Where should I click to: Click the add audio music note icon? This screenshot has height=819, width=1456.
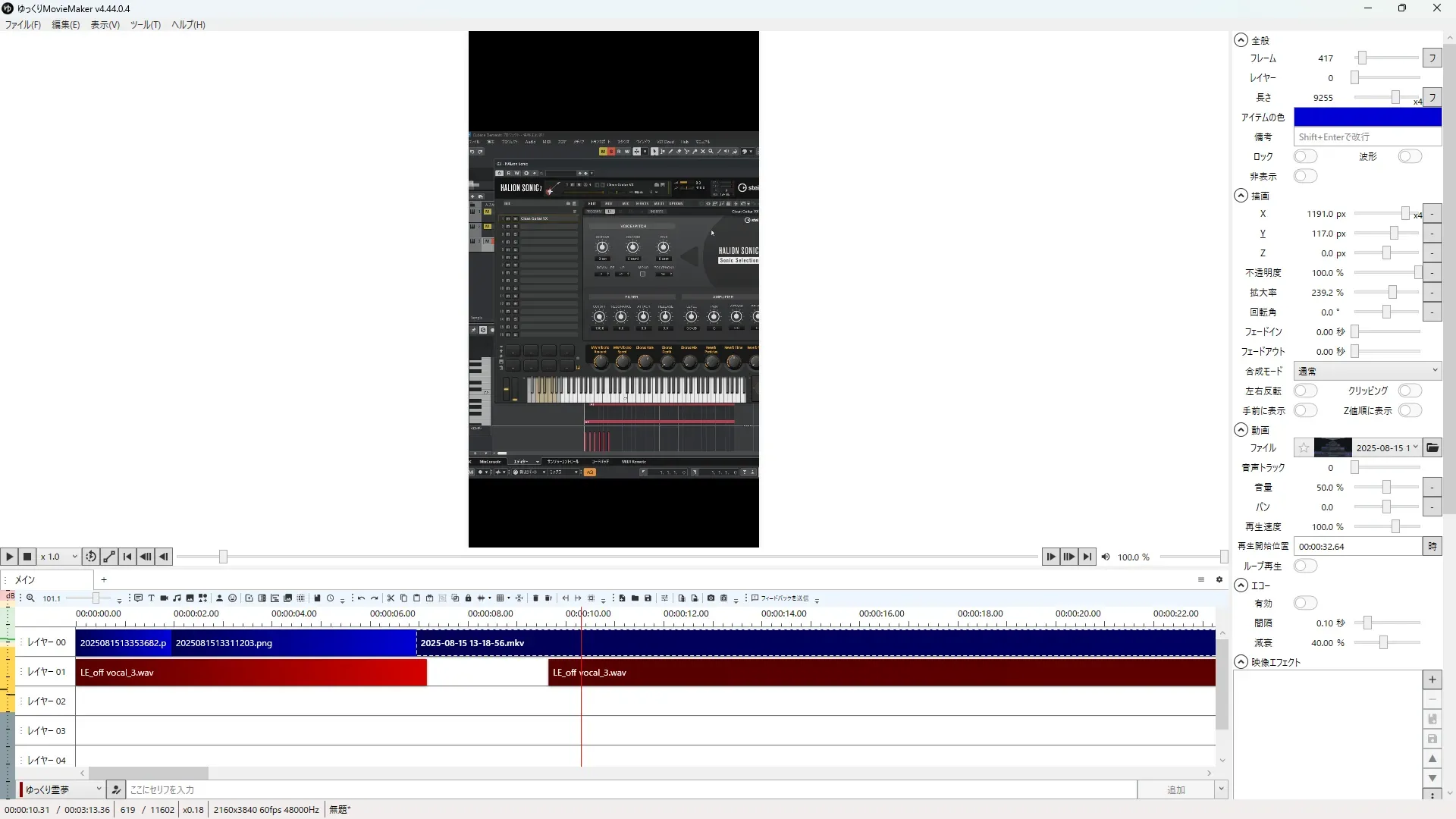[x=177, y=598]
